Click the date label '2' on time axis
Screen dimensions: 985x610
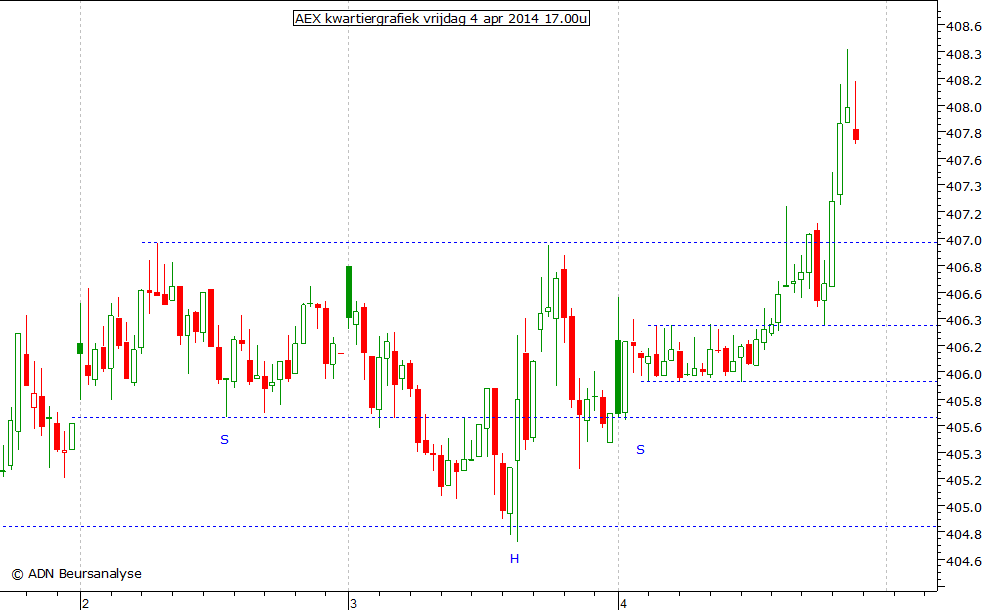85,604
